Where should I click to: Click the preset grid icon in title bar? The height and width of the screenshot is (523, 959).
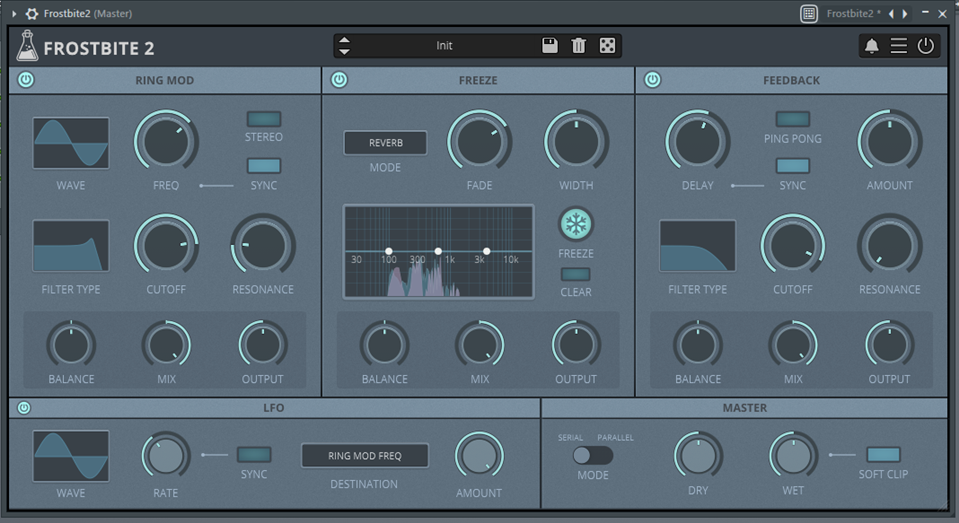[x=809, y=13]
